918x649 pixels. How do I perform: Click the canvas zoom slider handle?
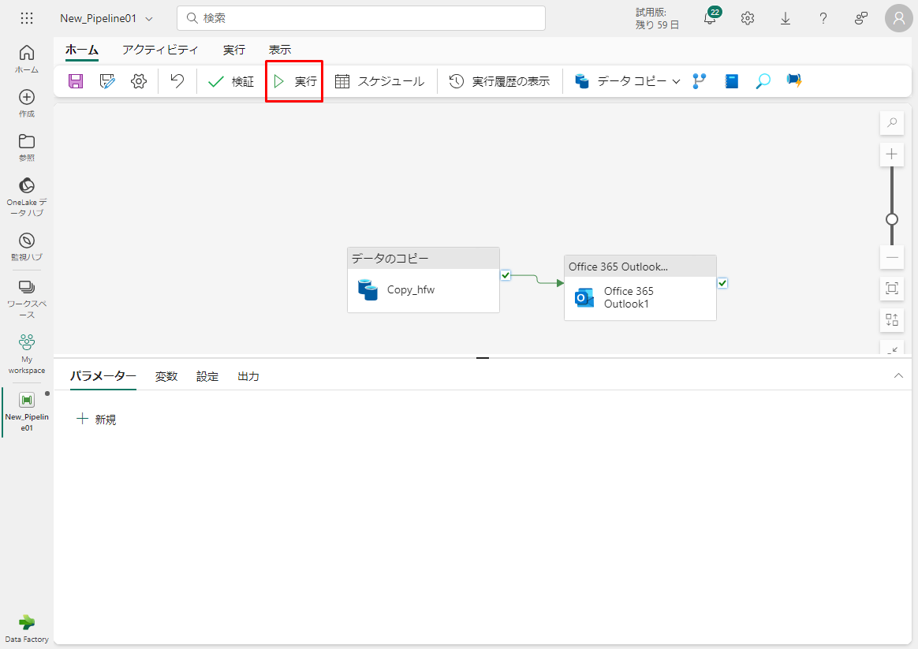point(891,219)
